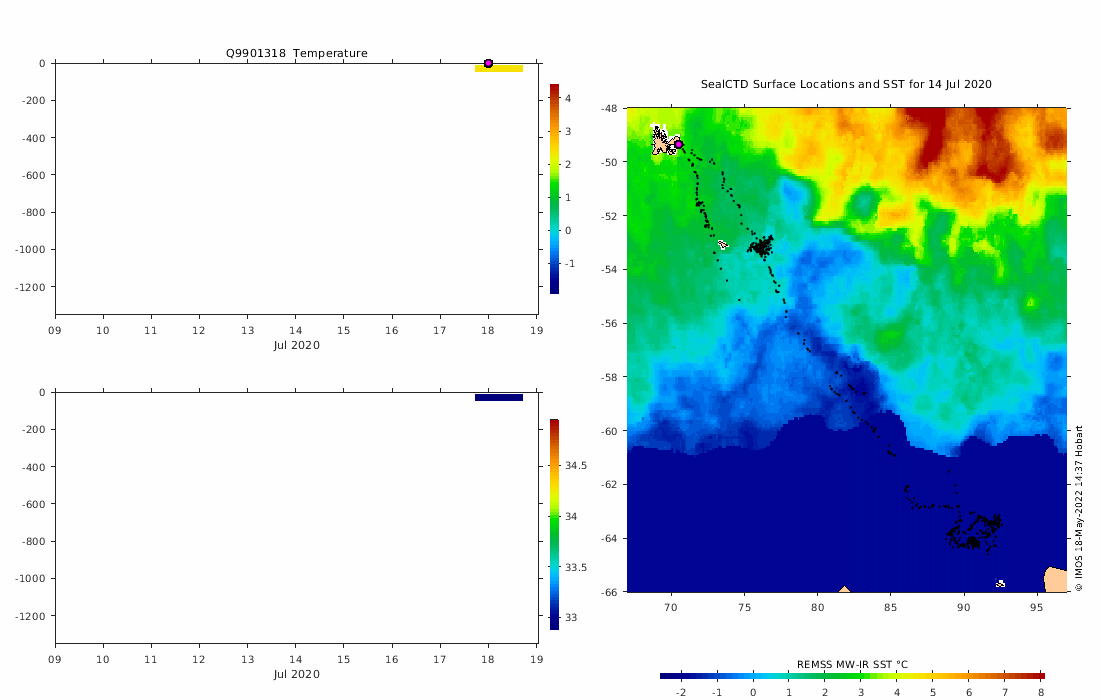Click the '-1200' depth label on top plot
The image size is (1100, 700).
coord(30,287)
